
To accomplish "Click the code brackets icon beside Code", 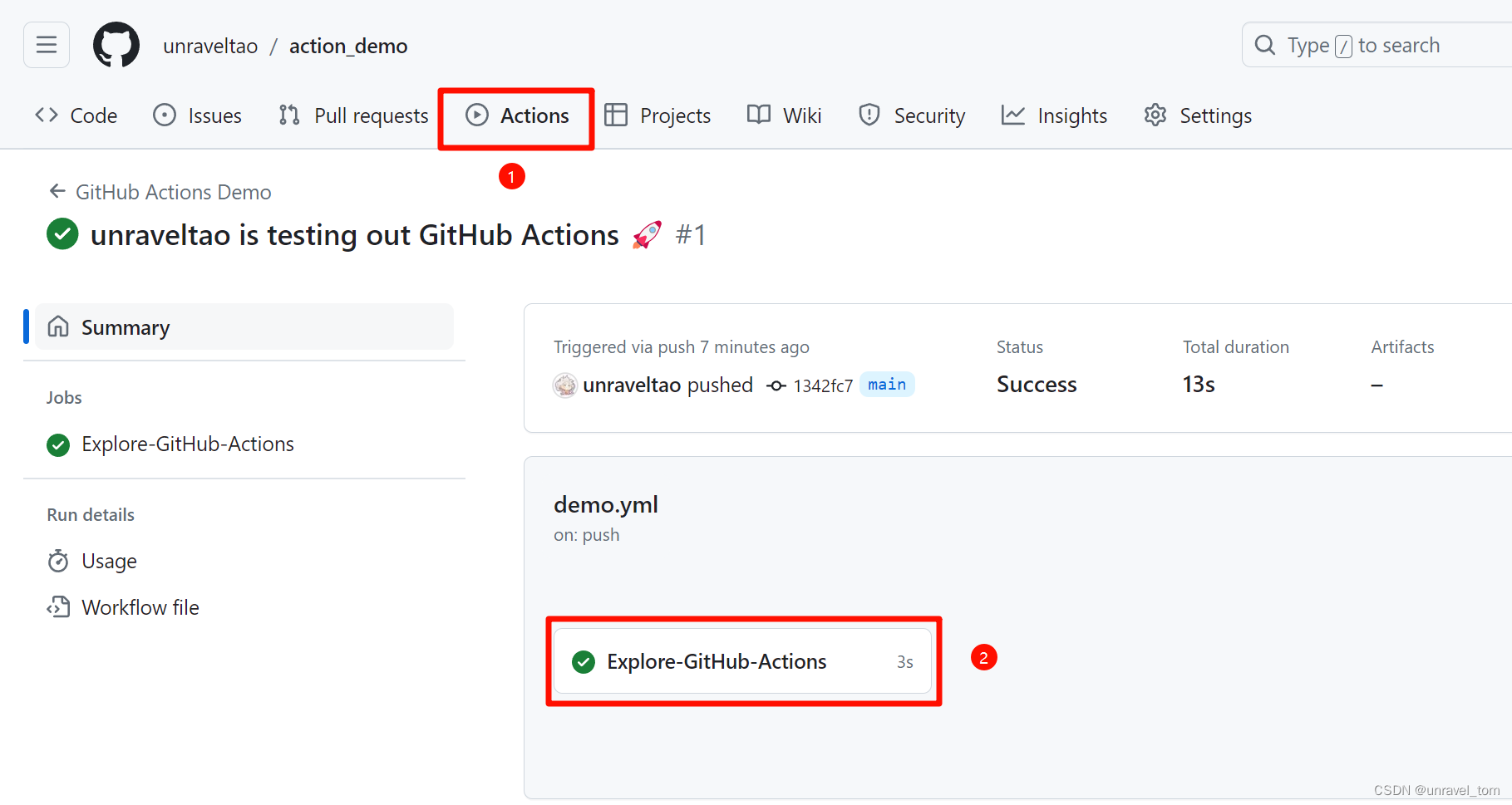I will (x=47, y=115).
